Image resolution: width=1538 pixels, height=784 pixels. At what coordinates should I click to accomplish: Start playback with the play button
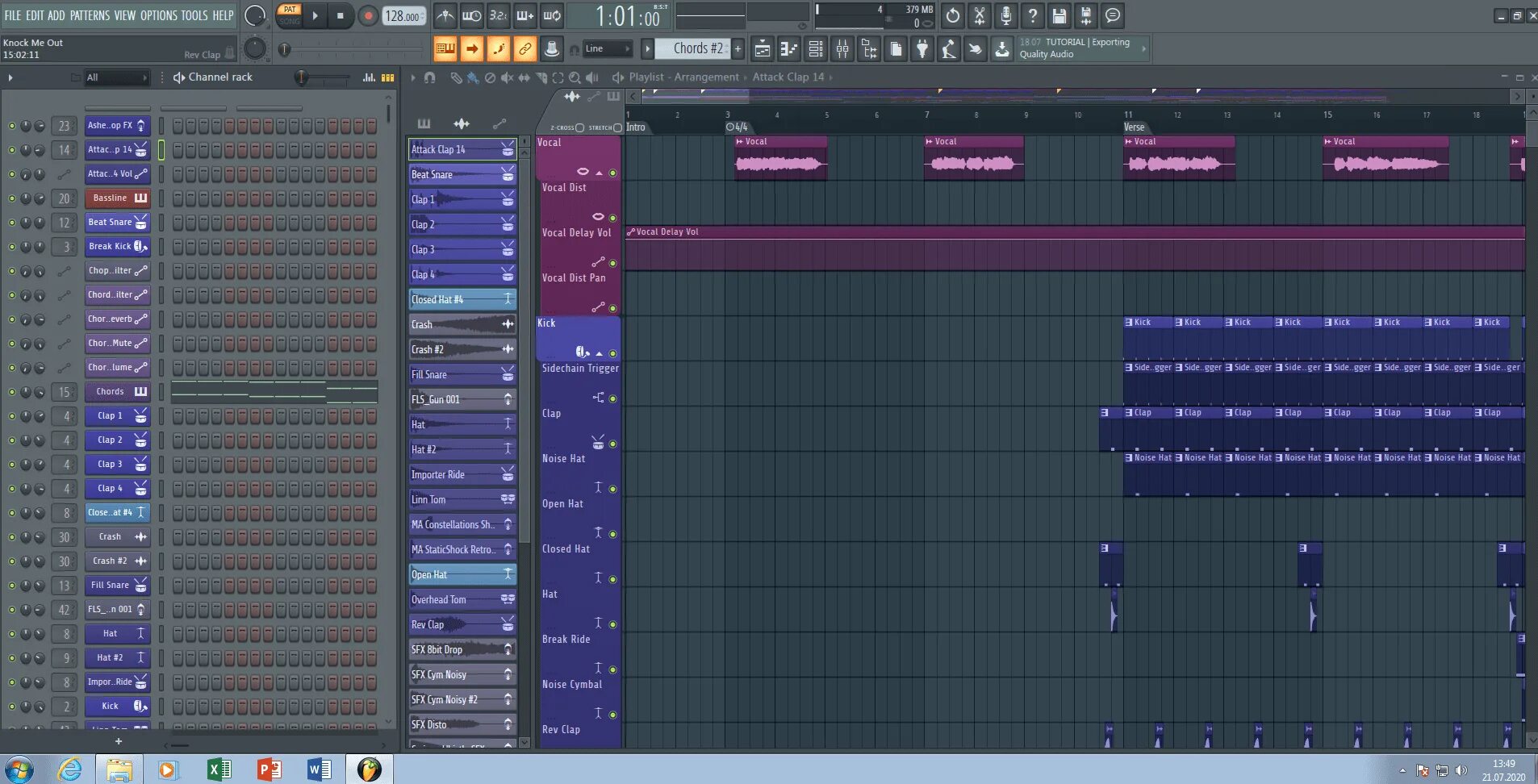coord(316,15)
